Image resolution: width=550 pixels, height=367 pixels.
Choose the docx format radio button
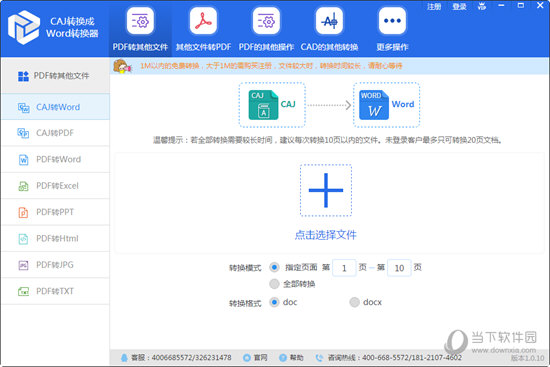tap(355, 302)
